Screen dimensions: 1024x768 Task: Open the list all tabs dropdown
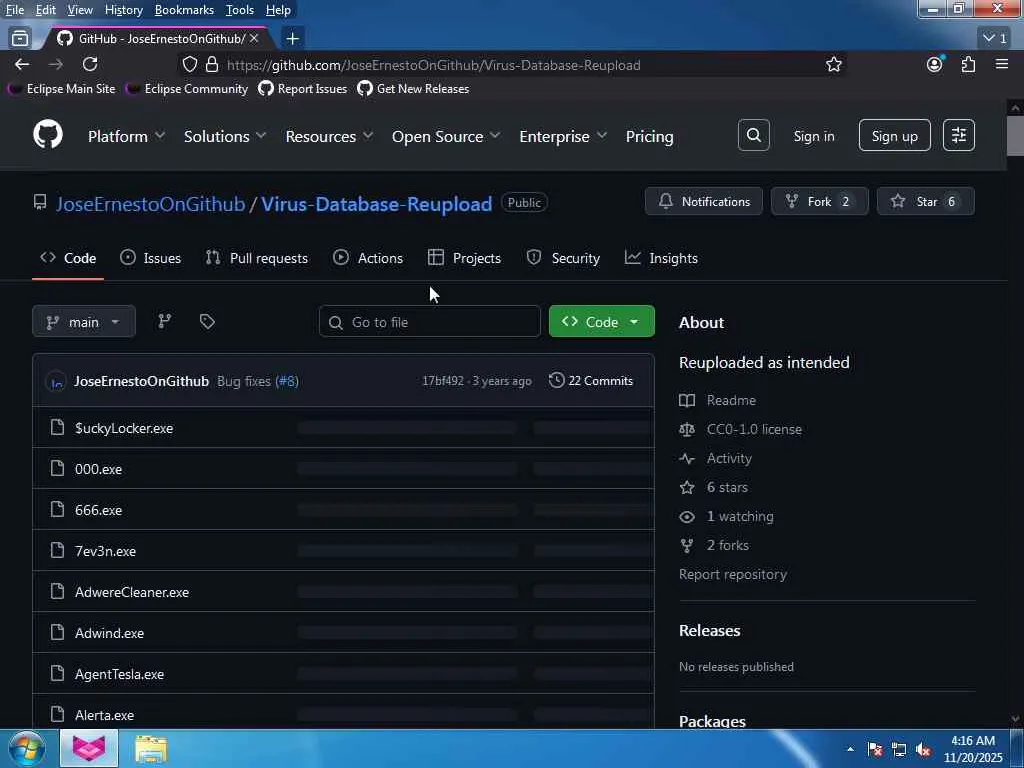tap(995, 39)
